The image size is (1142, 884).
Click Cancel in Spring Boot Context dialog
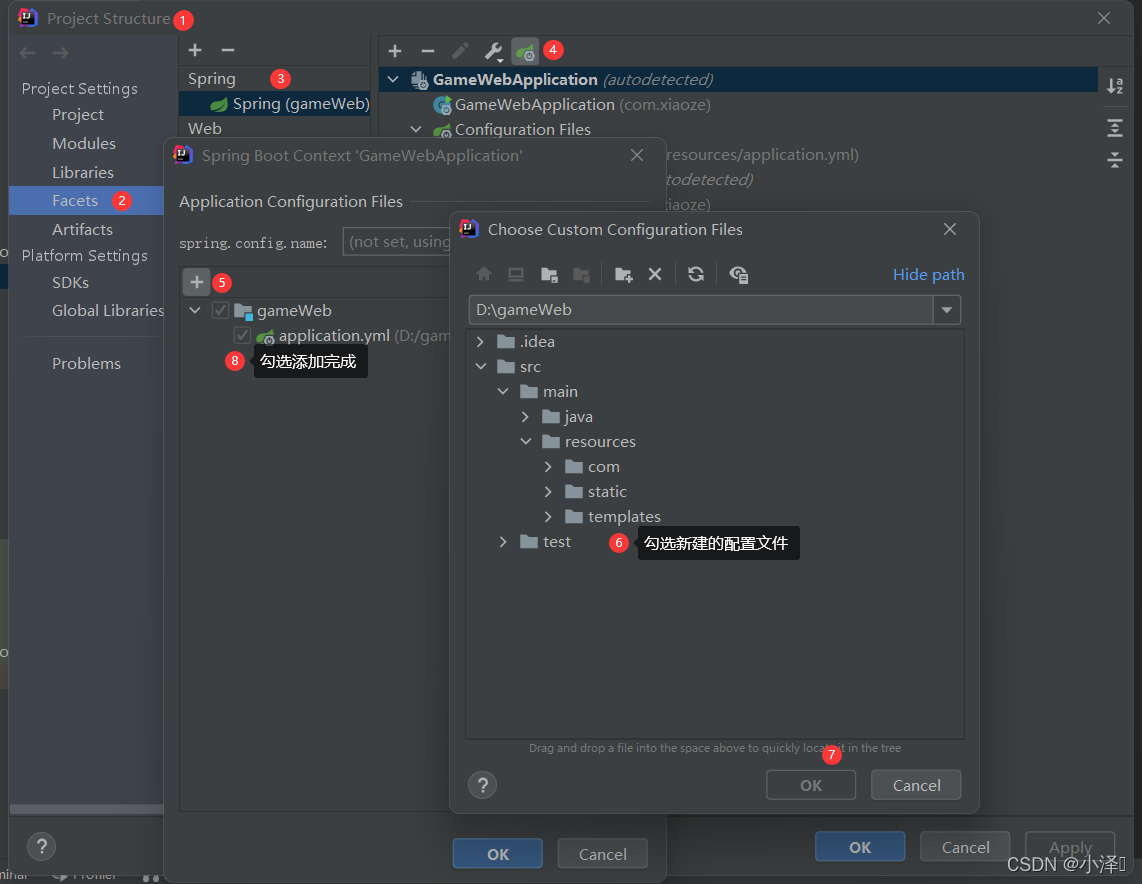[x=602, y=853]
